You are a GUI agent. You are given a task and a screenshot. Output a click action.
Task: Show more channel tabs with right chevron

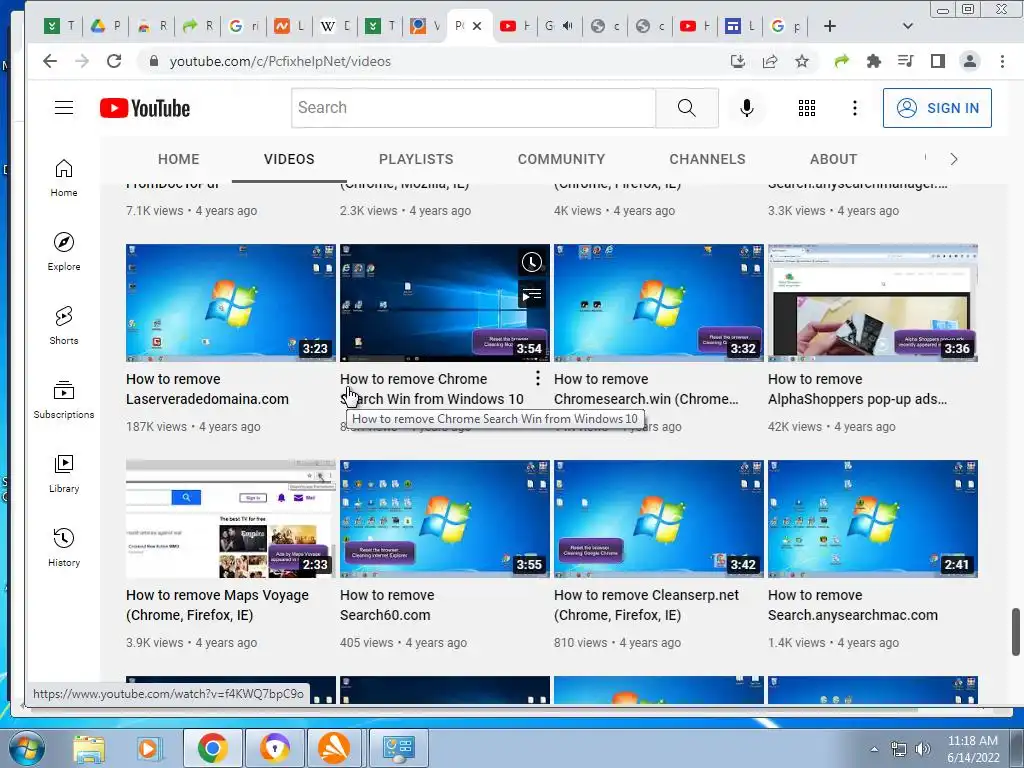click(953, 159)
